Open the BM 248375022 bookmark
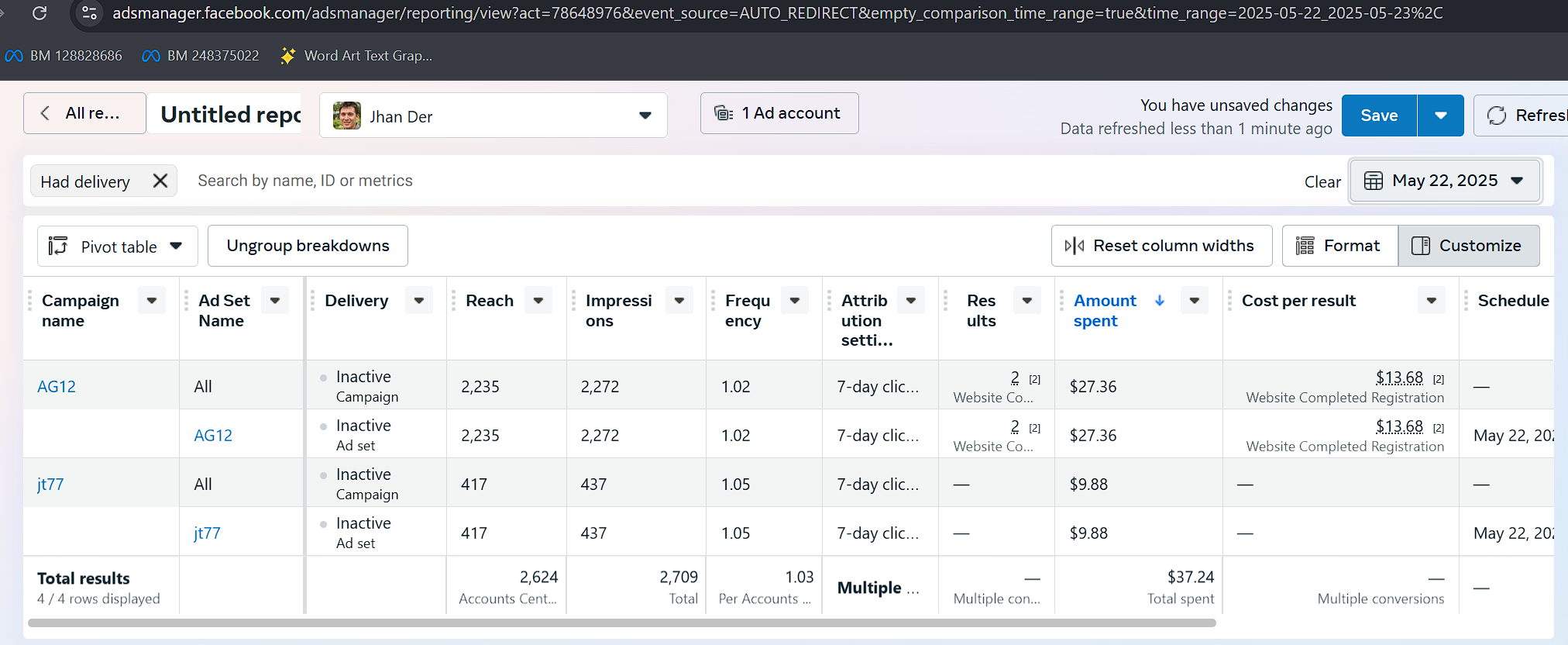Image resolution: width=1568 pixels, height=645 pixels. (201, 56)
